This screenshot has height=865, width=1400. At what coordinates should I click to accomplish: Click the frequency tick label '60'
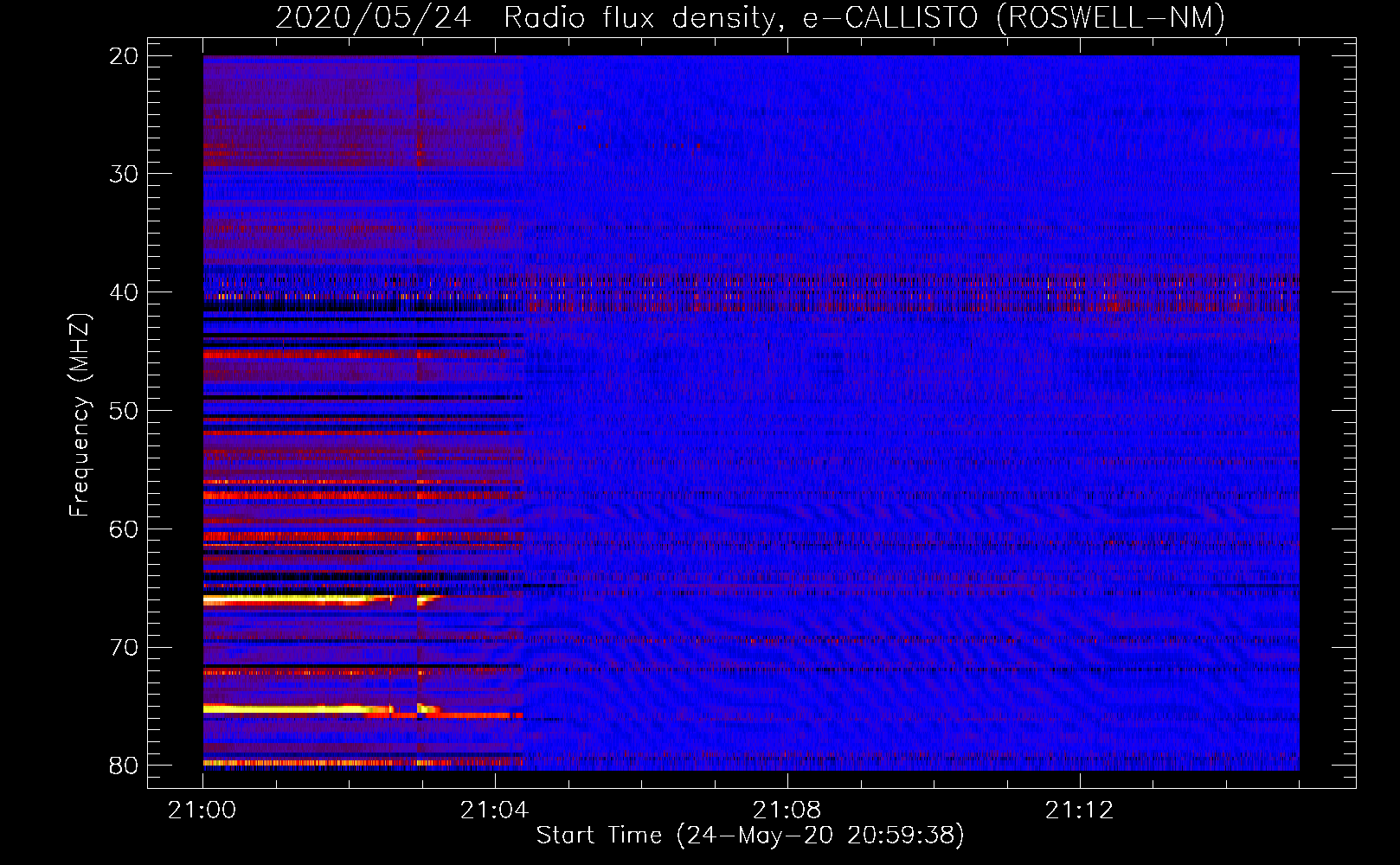pyautogui.click(x=124, y=529)
